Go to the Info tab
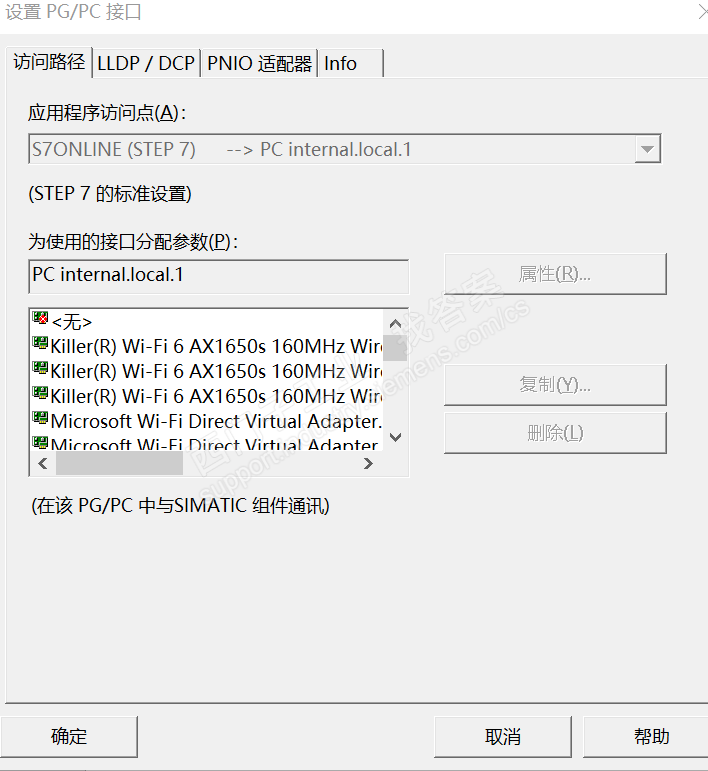This screenshot has height=771, width=708. pyautogui.click(x=341, y=63)
